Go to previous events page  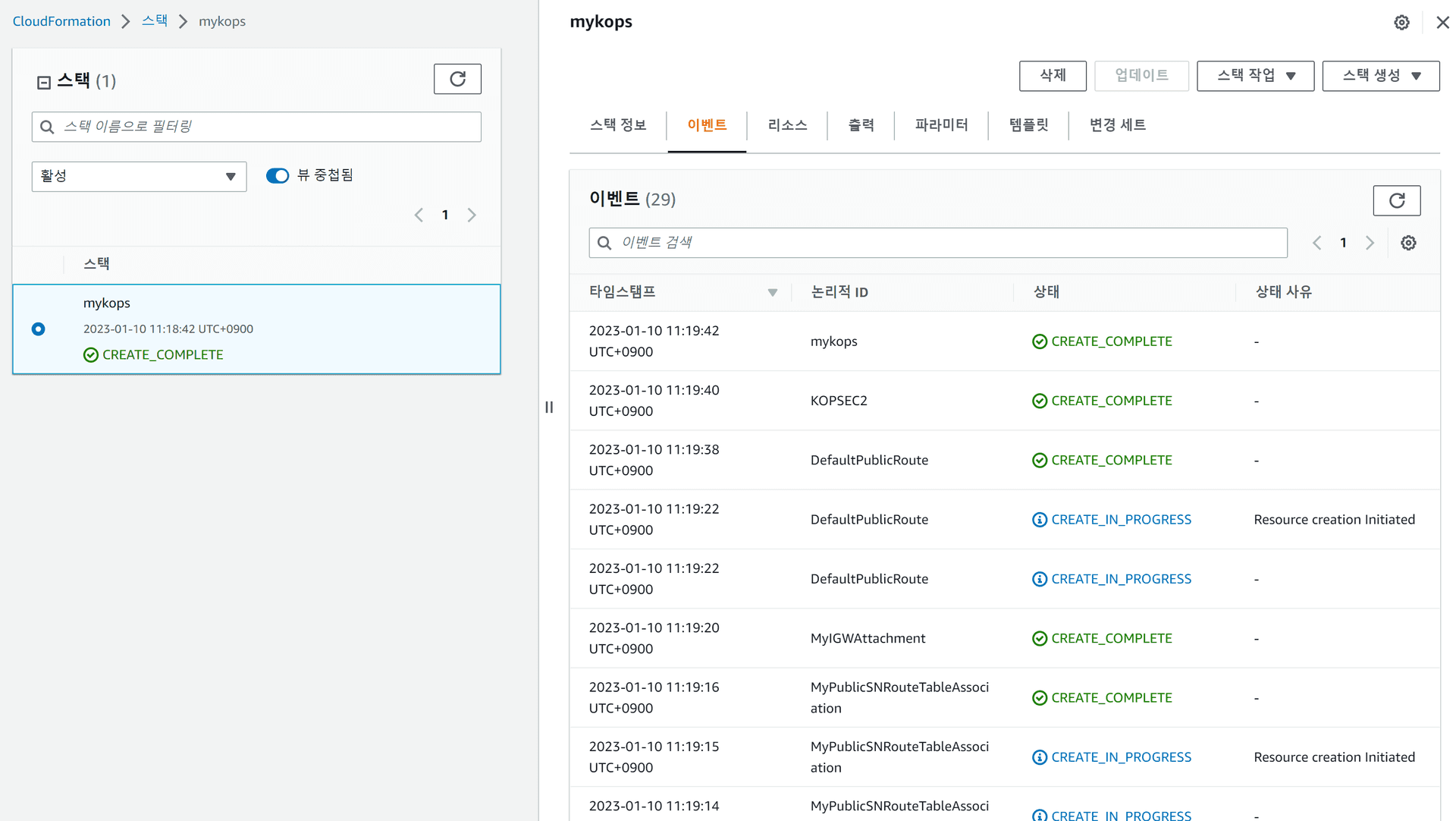[x=1317, y=243]
